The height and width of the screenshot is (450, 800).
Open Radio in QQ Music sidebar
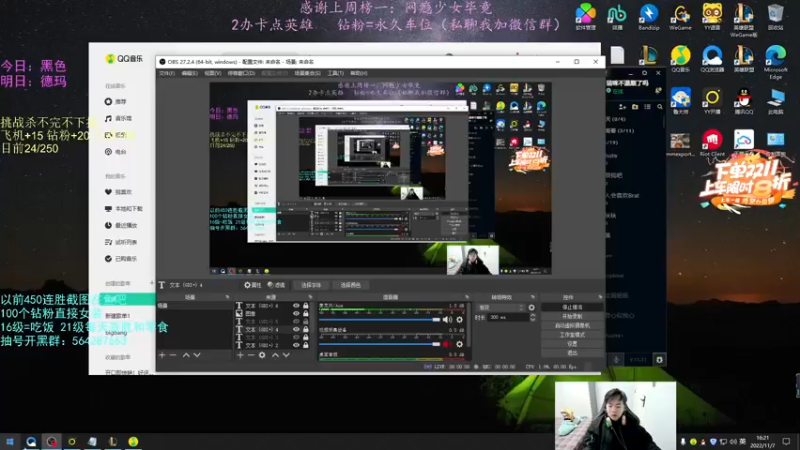pyautogui.click(x=116, y=152)
